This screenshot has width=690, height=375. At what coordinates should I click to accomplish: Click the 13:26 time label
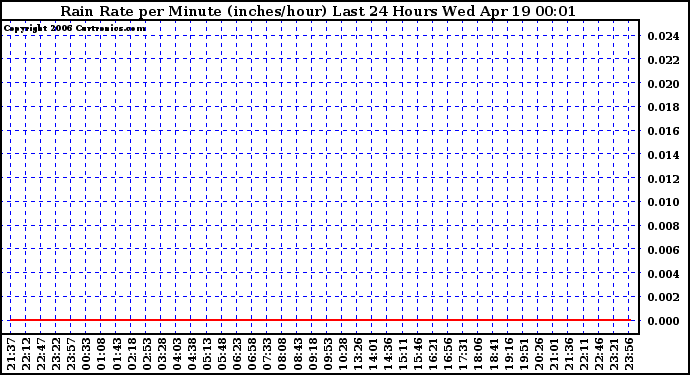coord(357,354)
